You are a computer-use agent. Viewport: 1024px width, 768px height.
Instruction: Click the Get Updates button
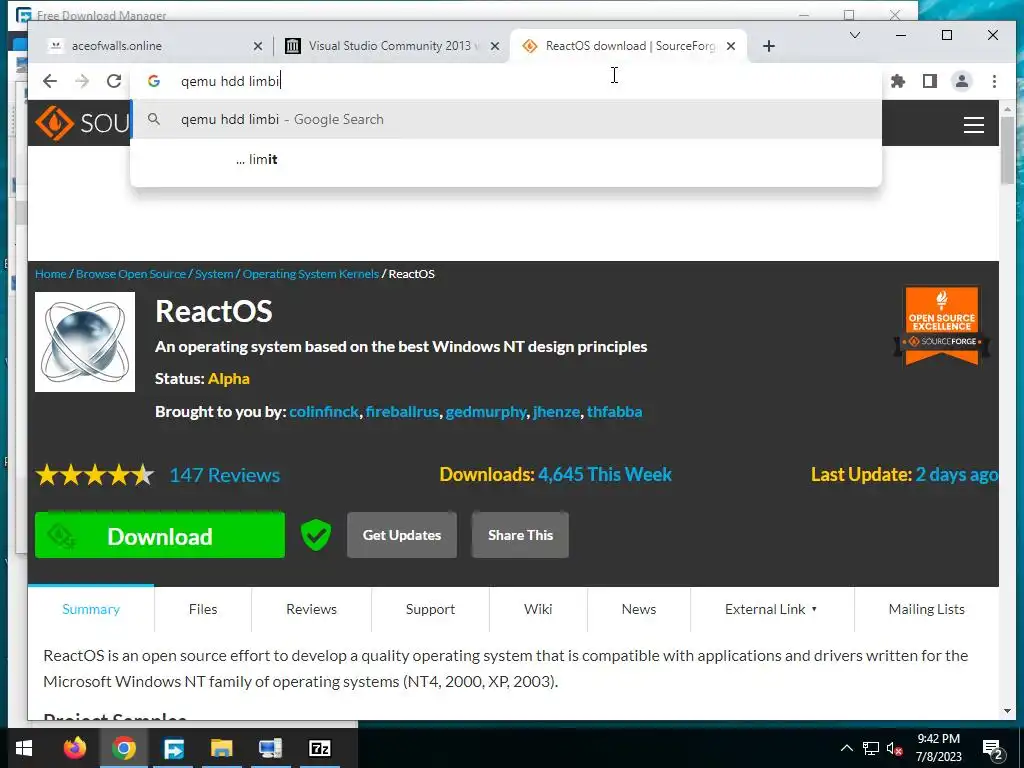tap(402, 536)
